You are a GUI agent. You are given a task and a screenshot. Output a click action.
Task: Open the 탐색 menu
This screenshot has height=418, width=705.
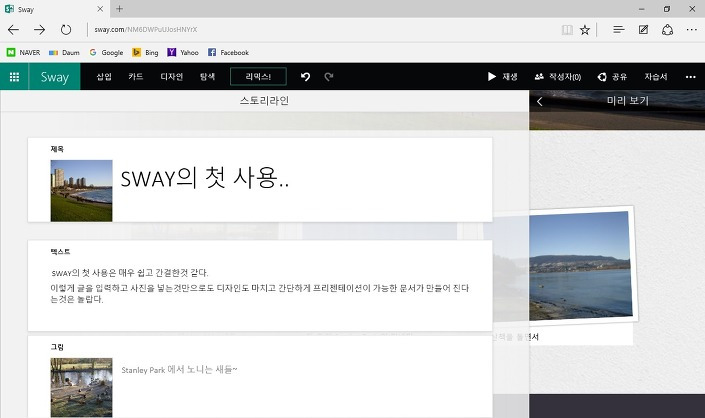(x=207, y=77)
